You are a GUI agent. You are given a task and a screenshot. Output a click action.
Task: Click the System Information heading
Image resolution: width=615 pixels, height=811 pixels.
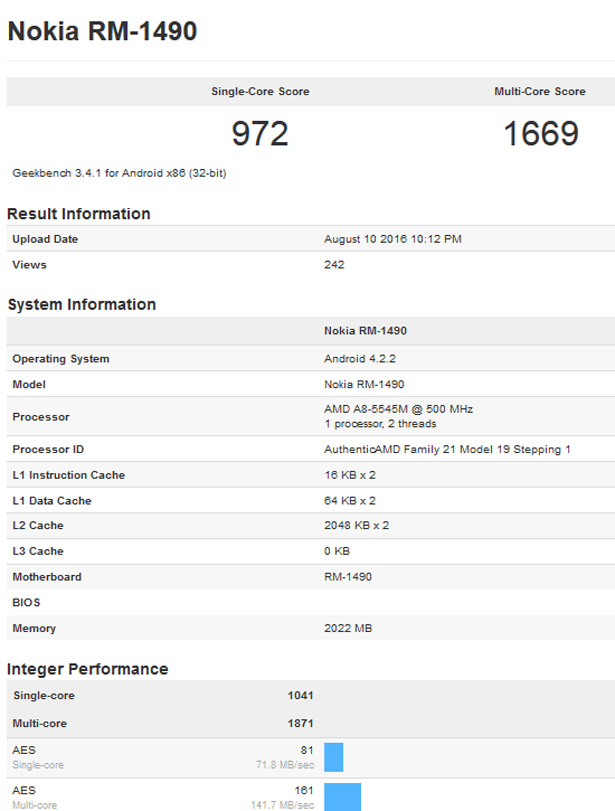[82, 304]
